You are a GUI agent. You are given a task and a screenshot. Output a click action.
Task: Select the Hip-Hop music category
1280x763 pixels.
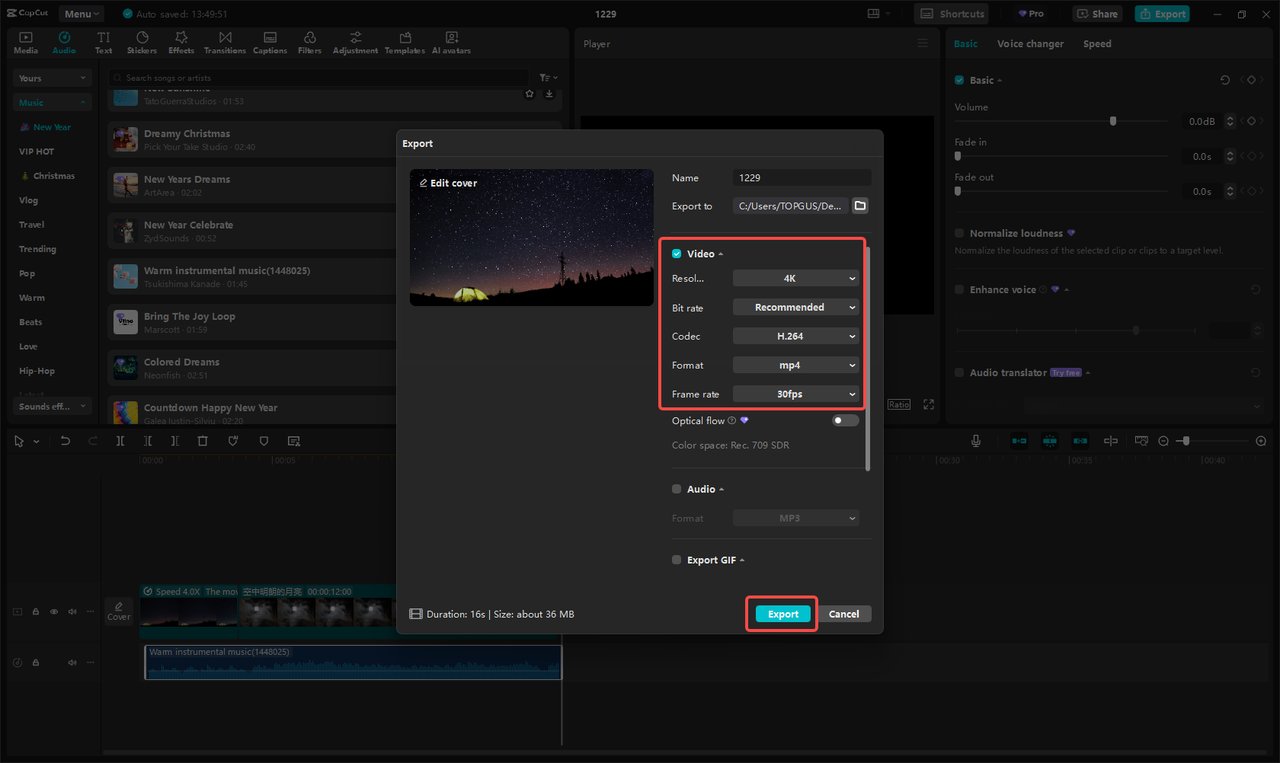pyautogui.click(x=36, y=371)
